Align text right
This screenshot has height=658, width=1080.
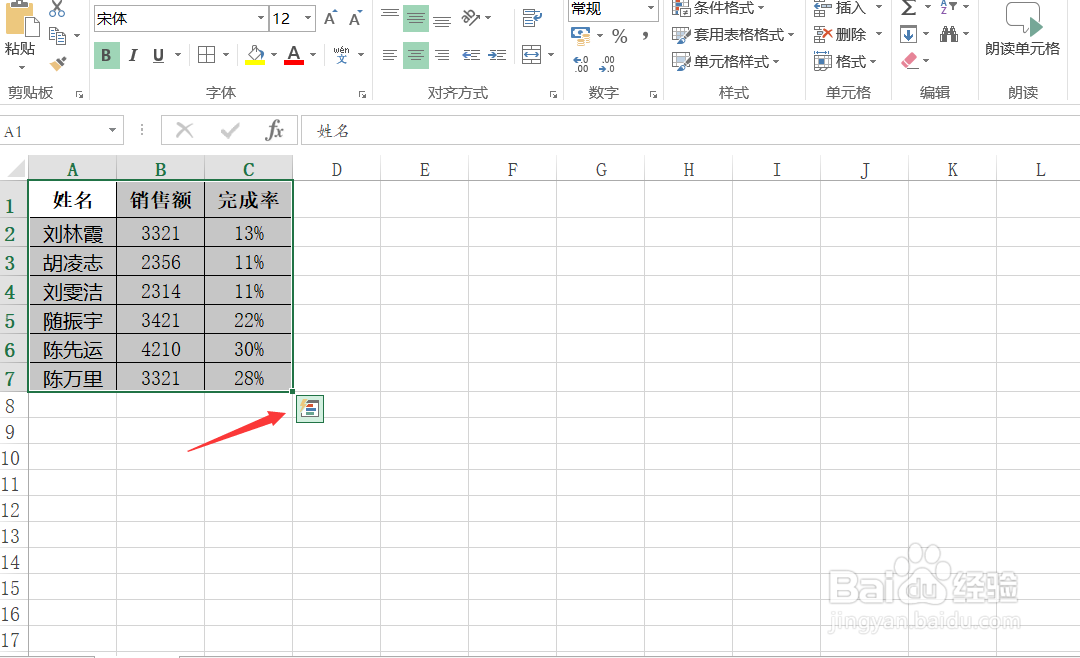(x=442, y=55)
